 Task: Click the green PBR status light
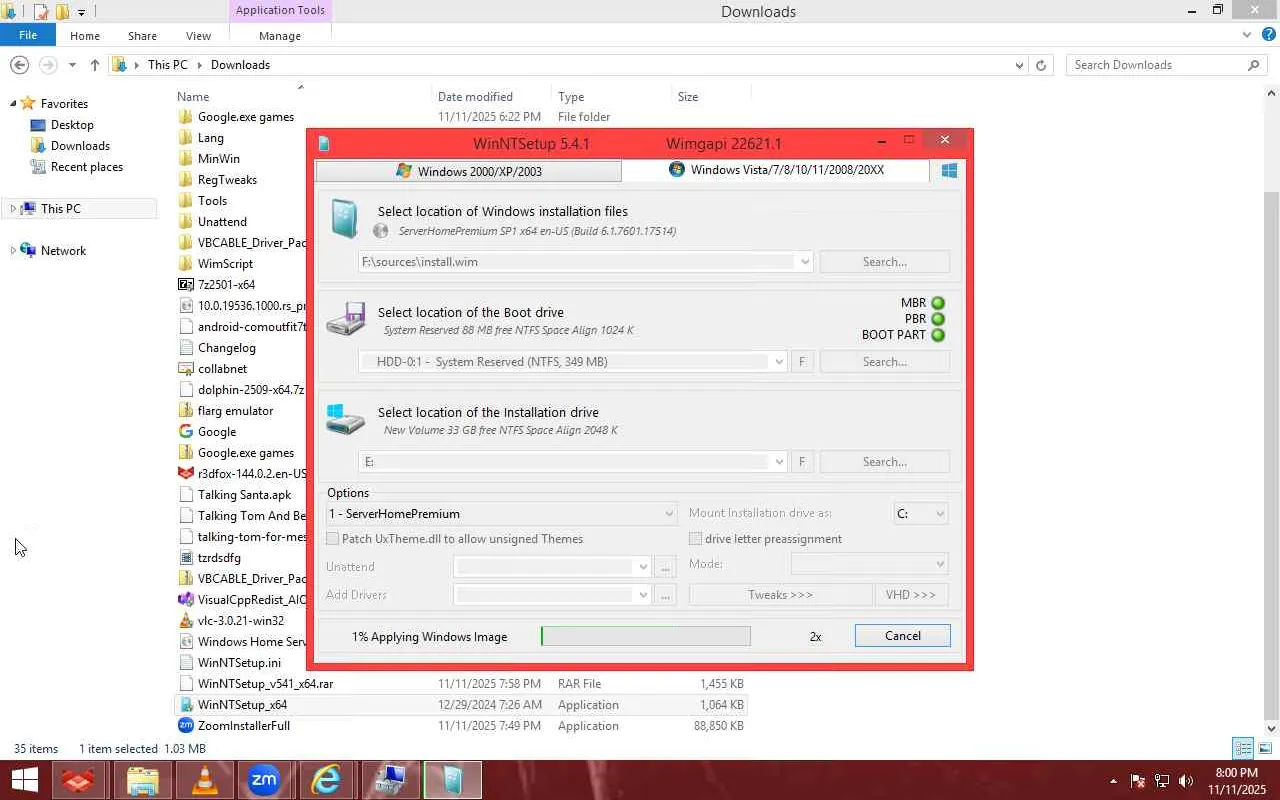(x=938, y=319)
